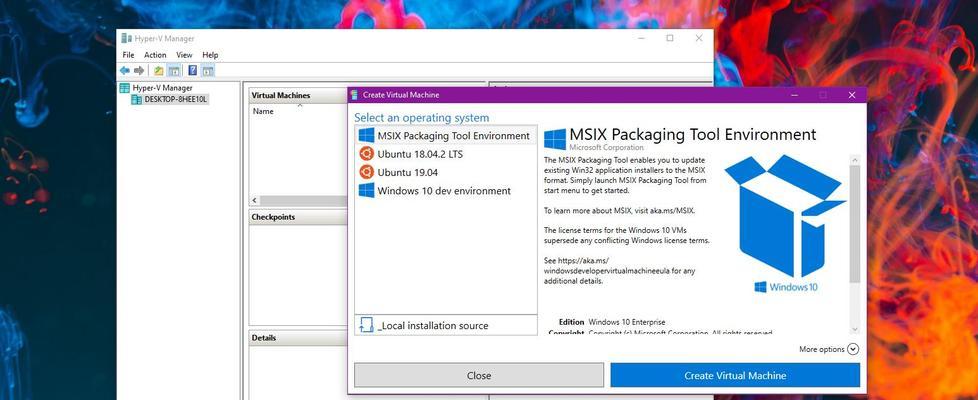Go forward with the toolbar Forward arrow
Viewport: 978px width, 400px height.
pyautogui.click(x=139, y=71)
